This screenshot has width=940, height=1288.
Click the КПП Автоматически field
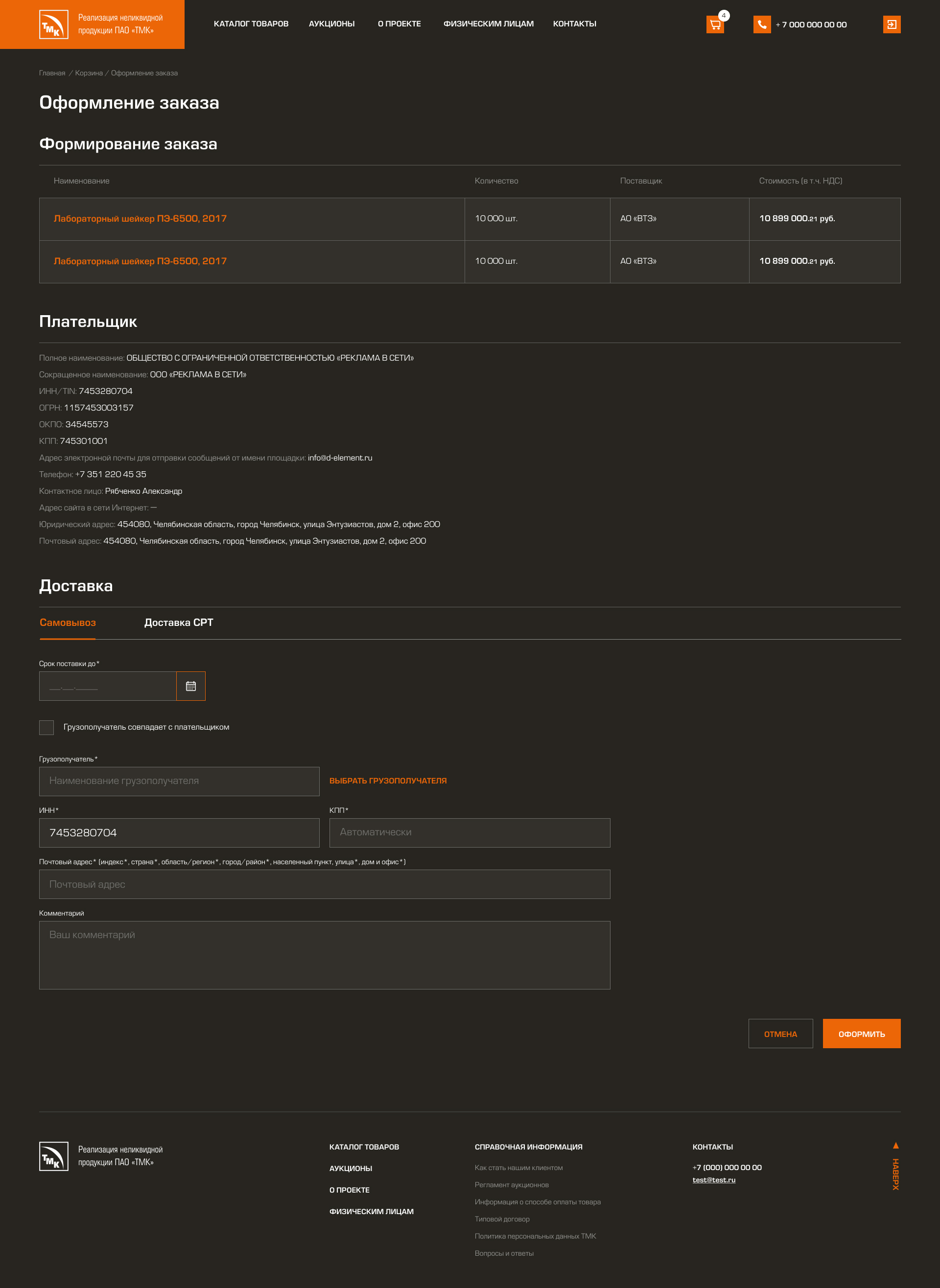pyautogui.click(x=470, y=833)
